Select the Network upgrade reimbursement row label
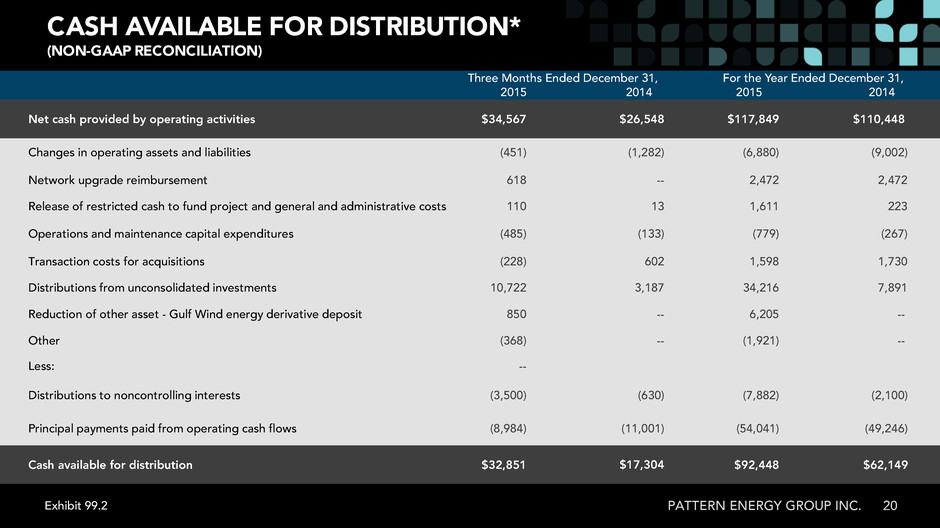The width and height of the screenshot is (940, 528). [x=118, y=180]
